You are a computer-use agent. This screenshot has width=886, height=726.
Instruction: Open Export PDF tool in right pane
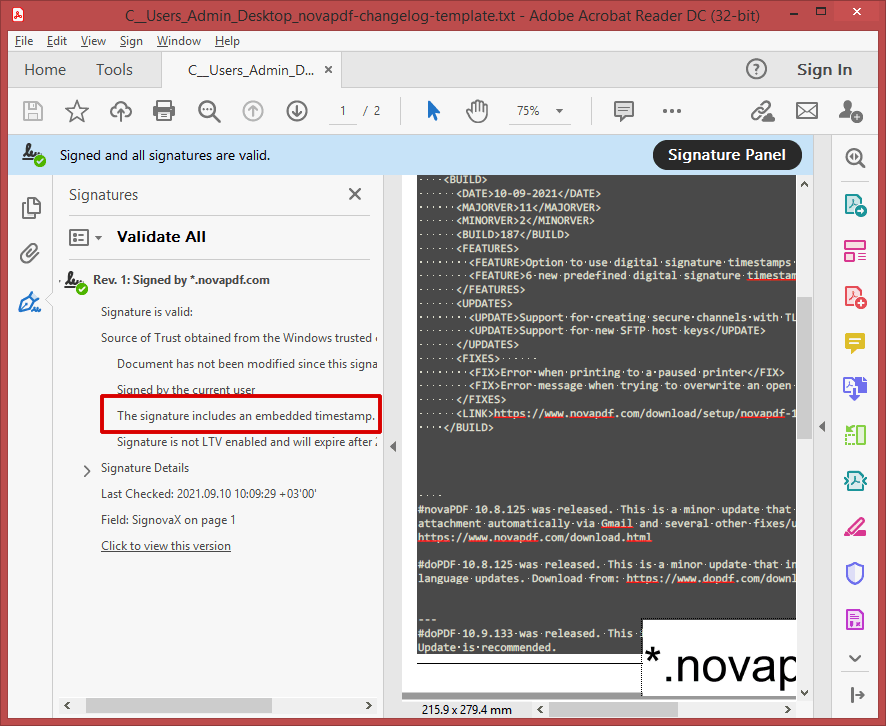click(x=855, y=205)
